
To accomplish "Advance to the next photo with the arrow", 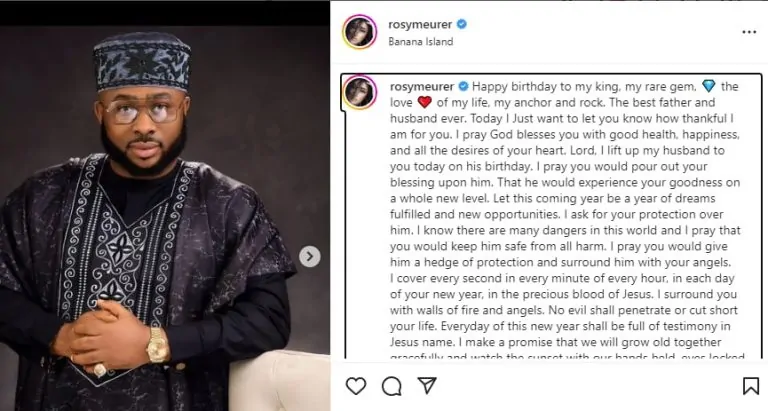I will 310,257.
